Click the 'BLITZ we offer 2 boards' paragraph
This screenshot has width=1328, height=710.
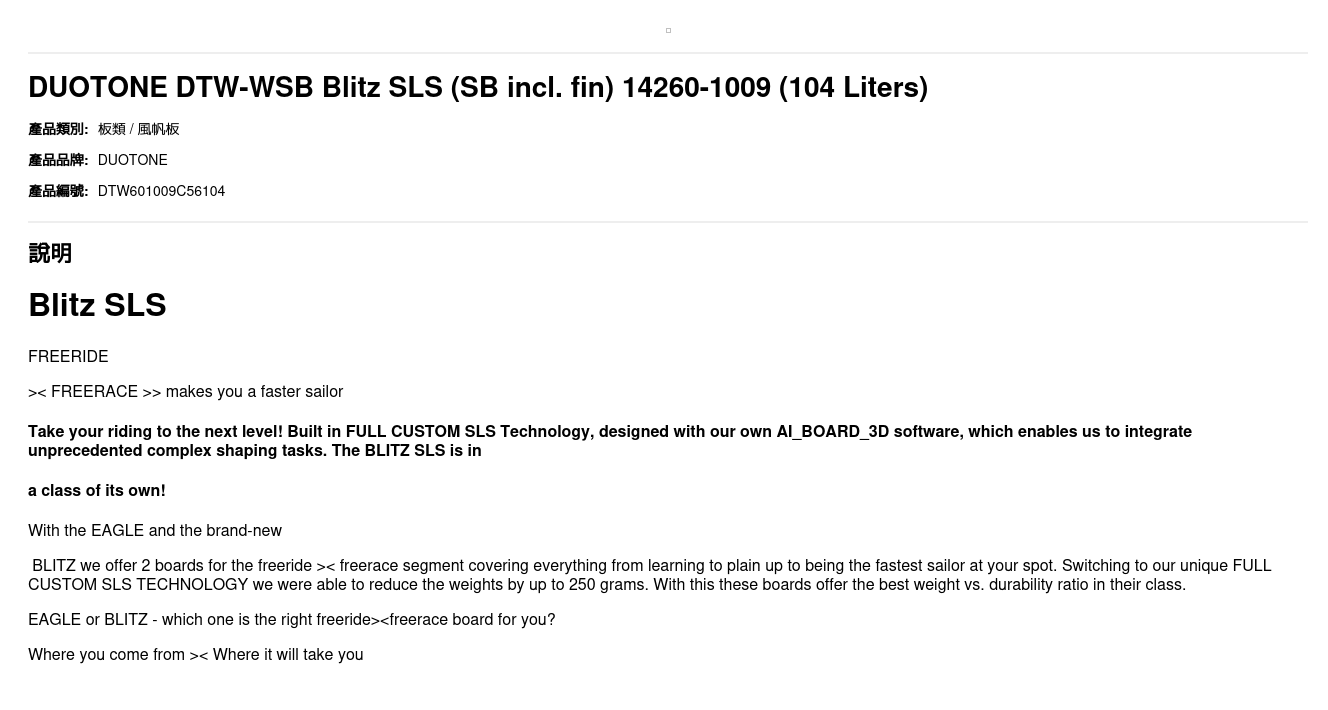pyautogui.click(x=650, y=575)
